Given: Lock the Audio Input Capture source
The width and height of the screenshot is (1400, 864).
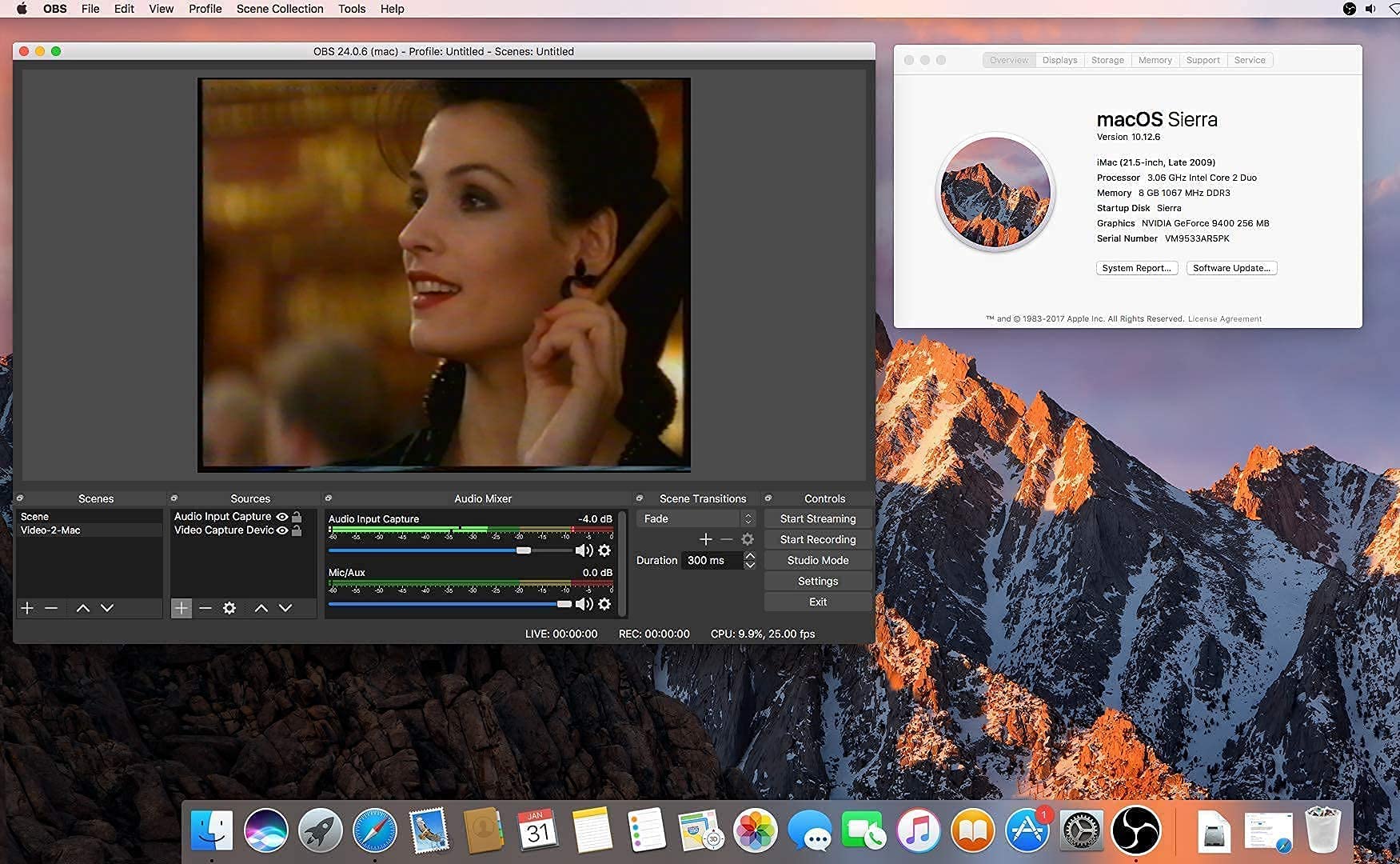Looking at the screenshot, I should [x=297, y=516].
